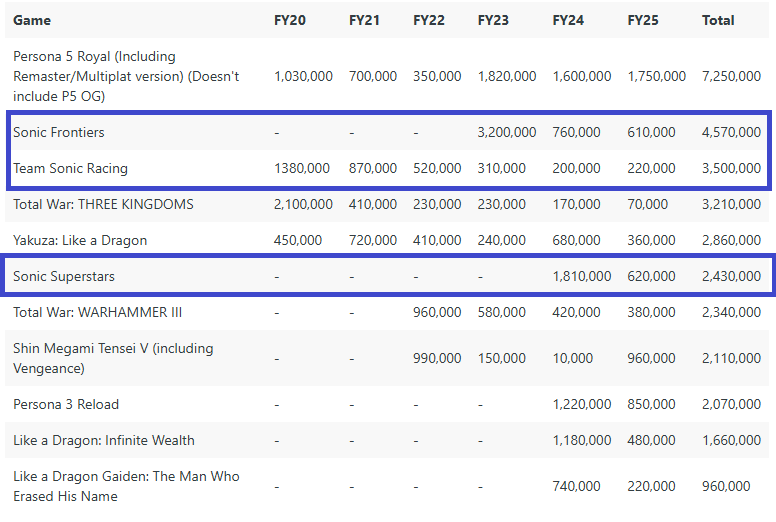Select Total War: WARHAMMER III game name
The width and height of the screenshot is (776, 522).
tap(97, 312)
